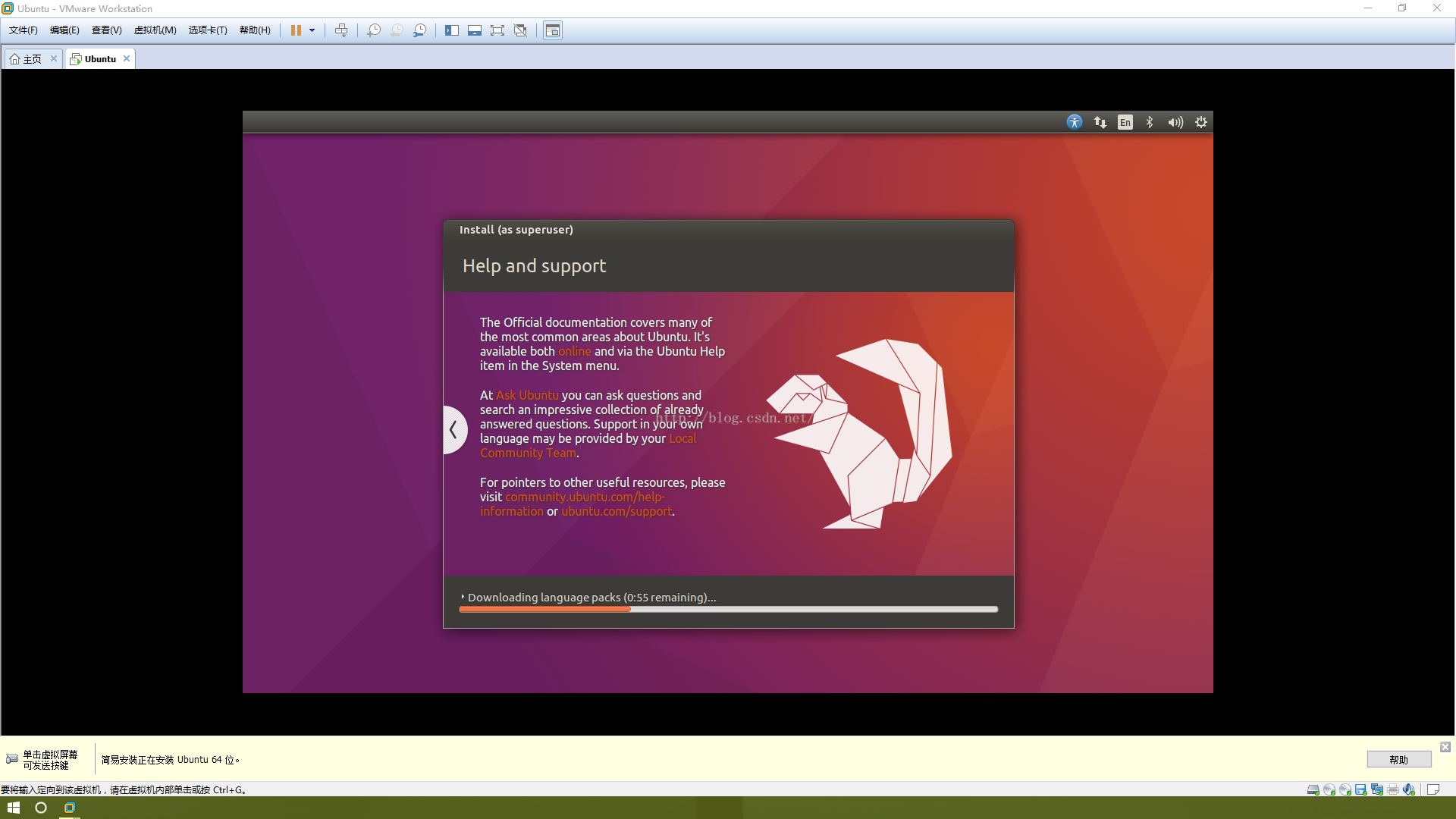The image size is (1456, 819).
Task: Take a snapshot of this virtual machine
Action: click(x=374, y=30)
